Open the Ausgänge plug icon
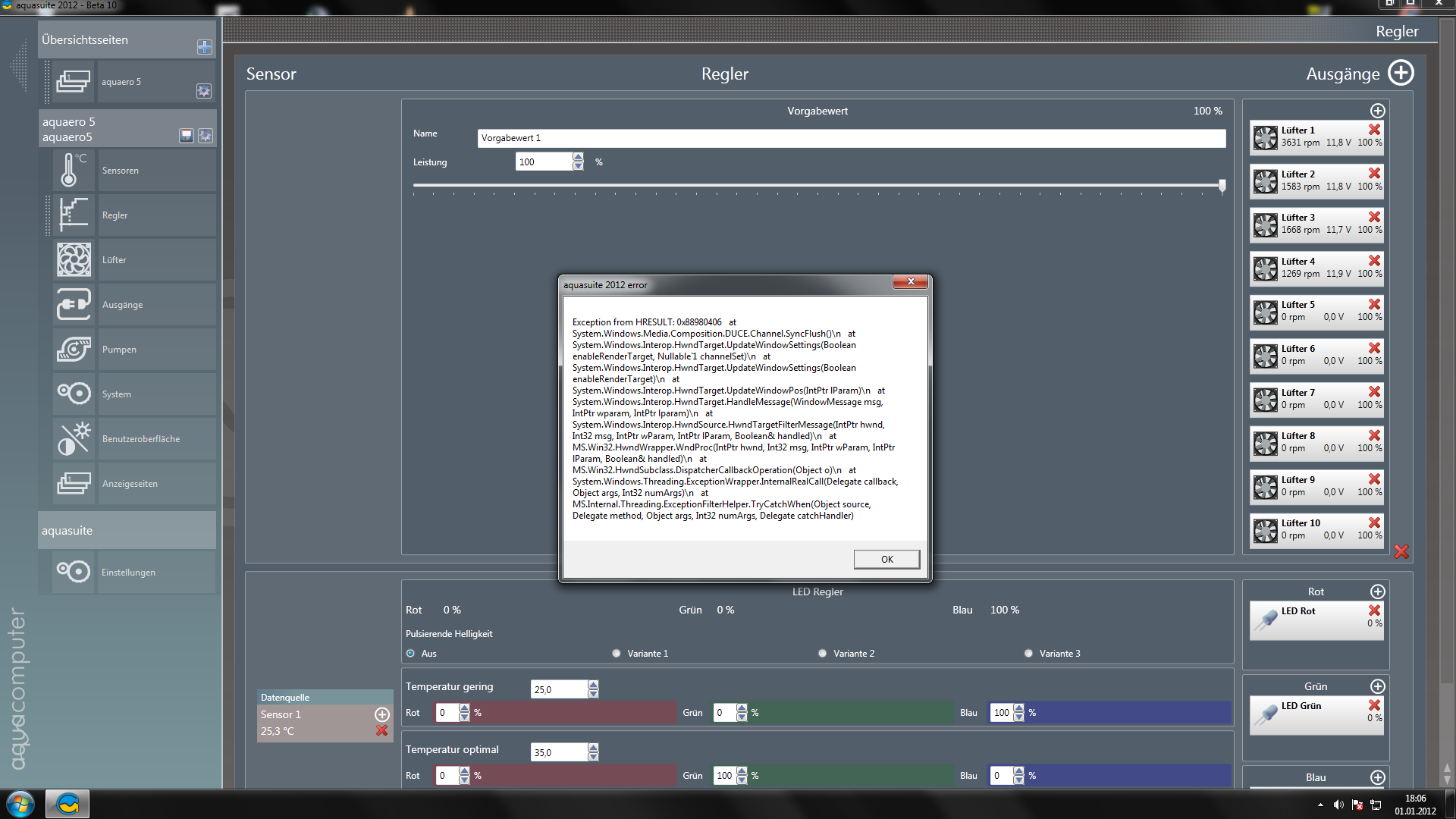 pos(73,305)
